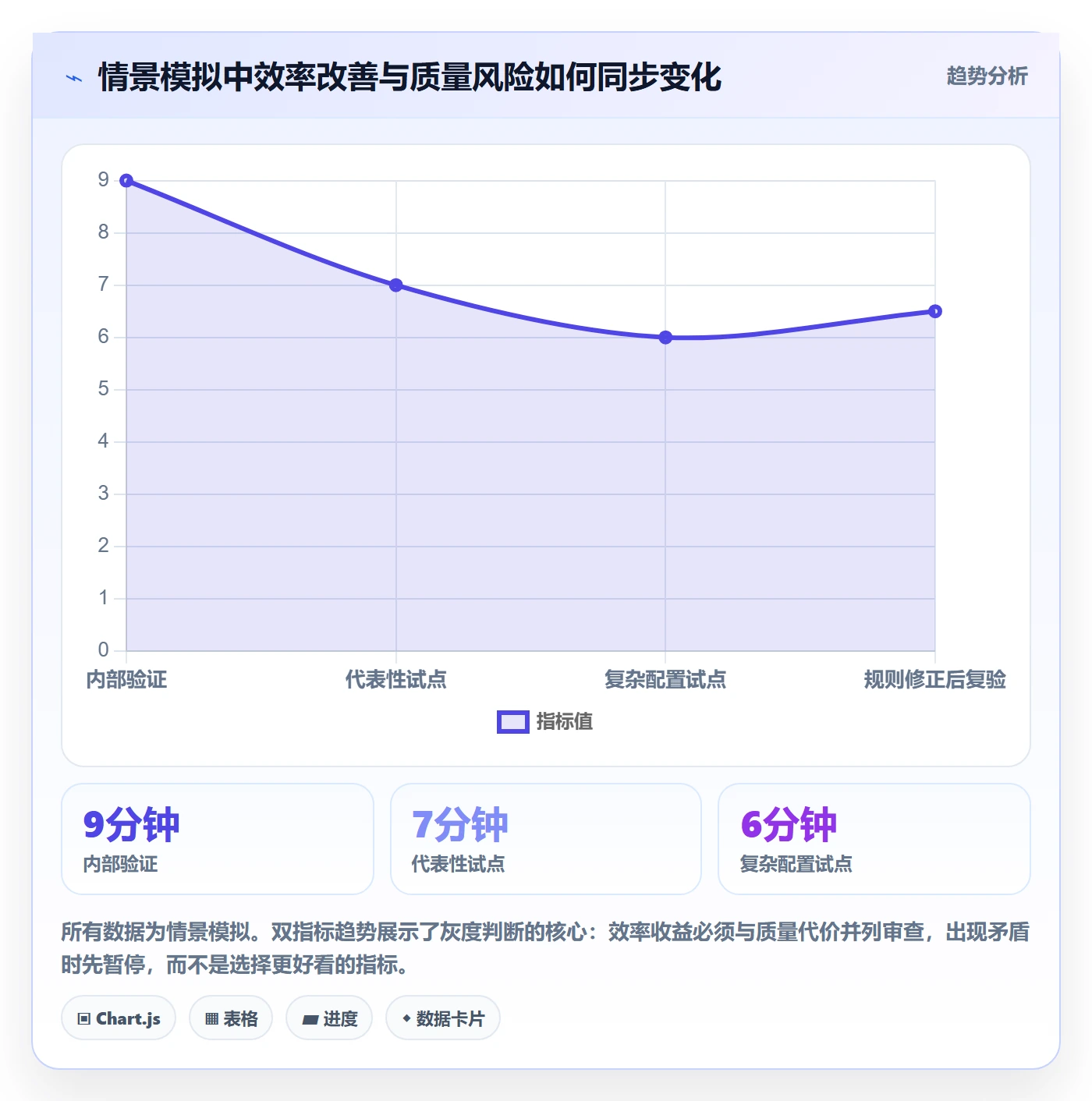Select the 代表性试点 data point at 7
Image resolution: width=1092 pixels, height=1101 pixels.
396,285
